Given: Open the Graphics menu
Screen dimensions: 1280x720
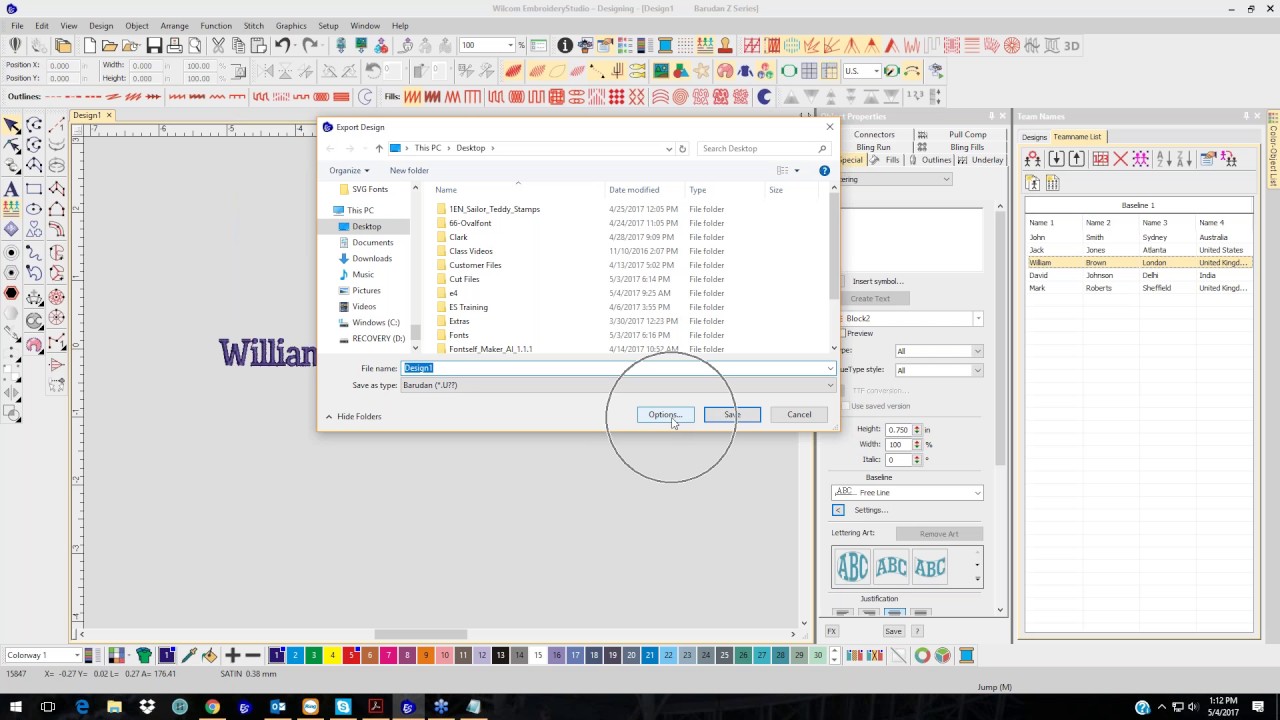Looking at the screenshot, I should [291, 25].
